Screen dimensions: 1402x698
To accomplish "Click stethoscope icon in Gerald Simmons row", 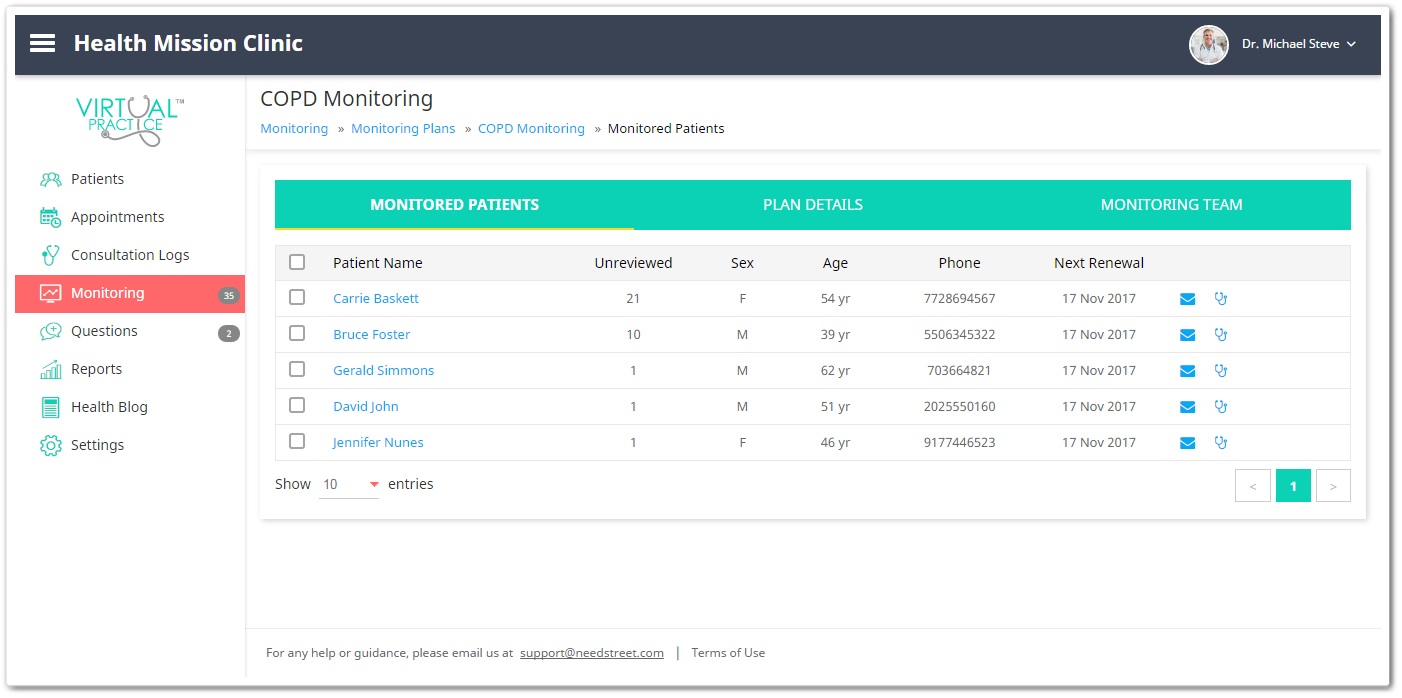I will (1220, 370).
